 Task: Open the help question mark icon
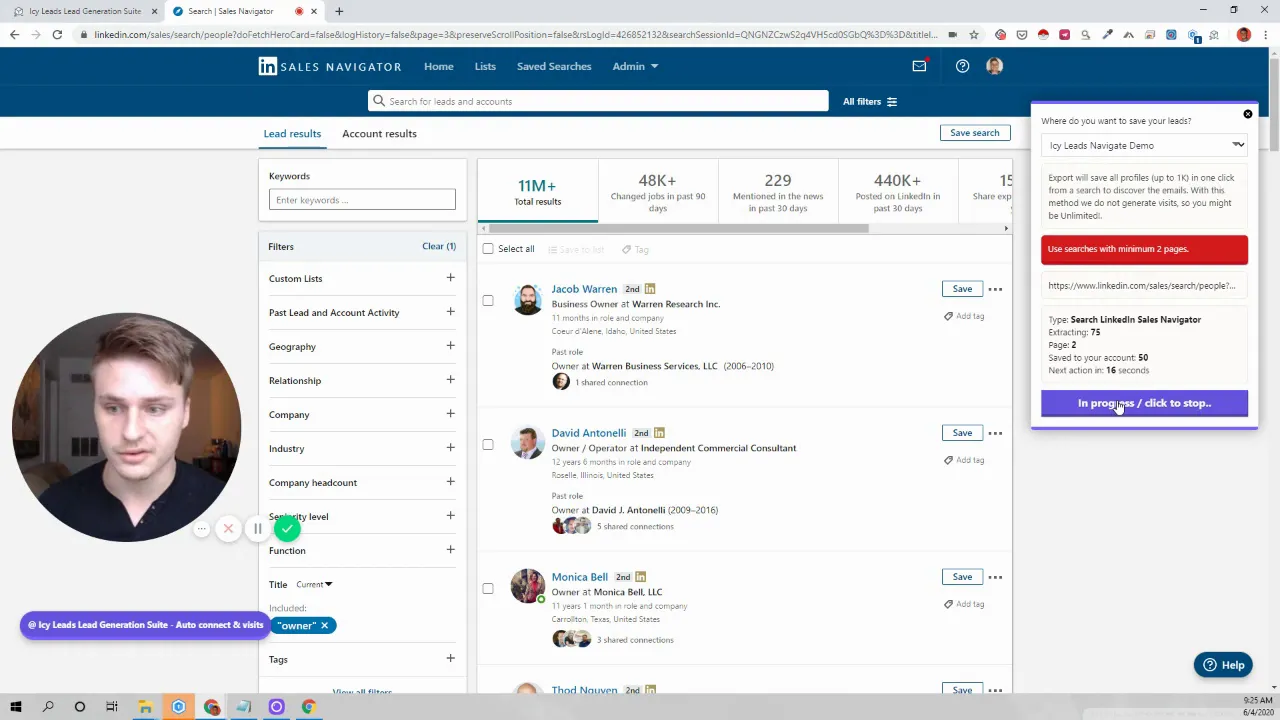pyautogui.click(x=962, y=66)
